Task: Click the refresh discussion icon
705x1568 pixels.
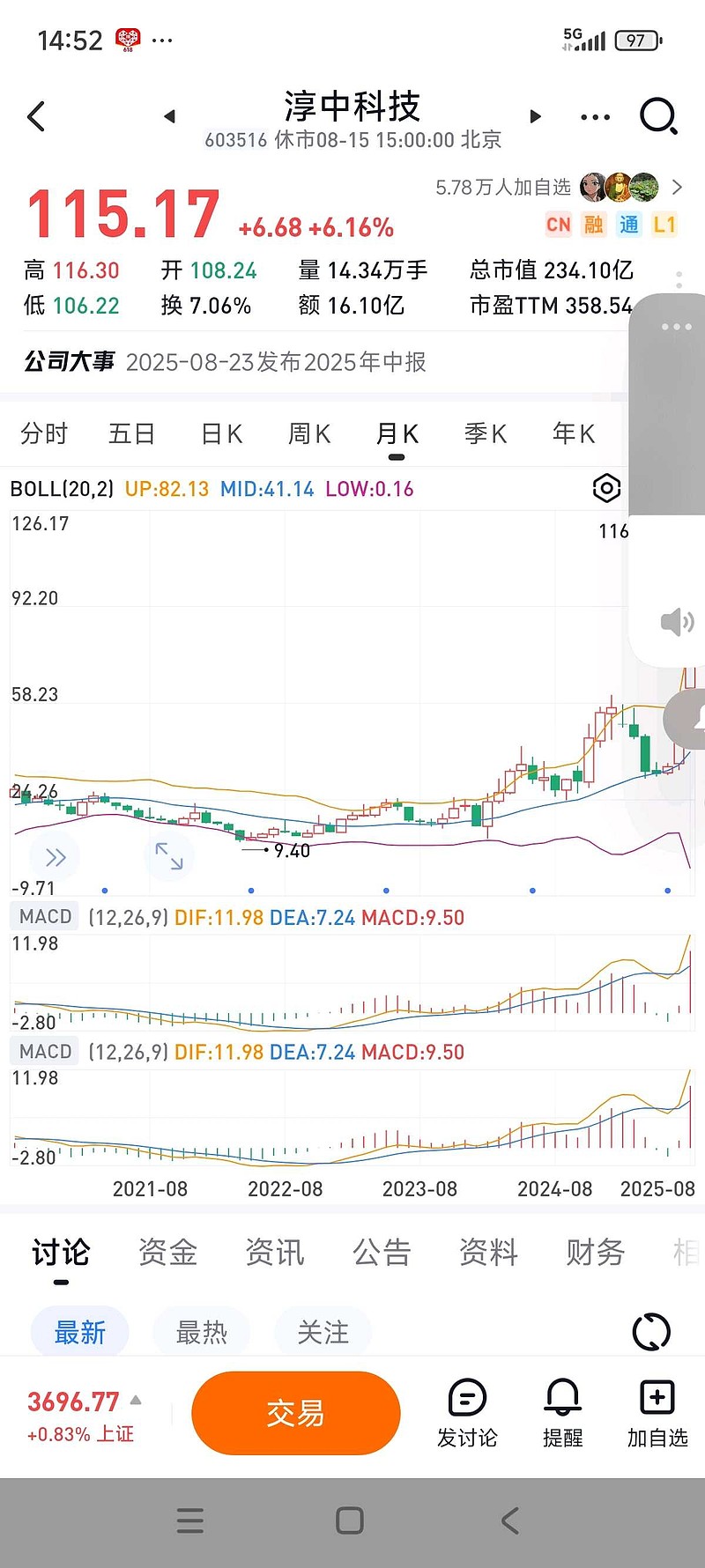Action: (x=651, y=1332)
